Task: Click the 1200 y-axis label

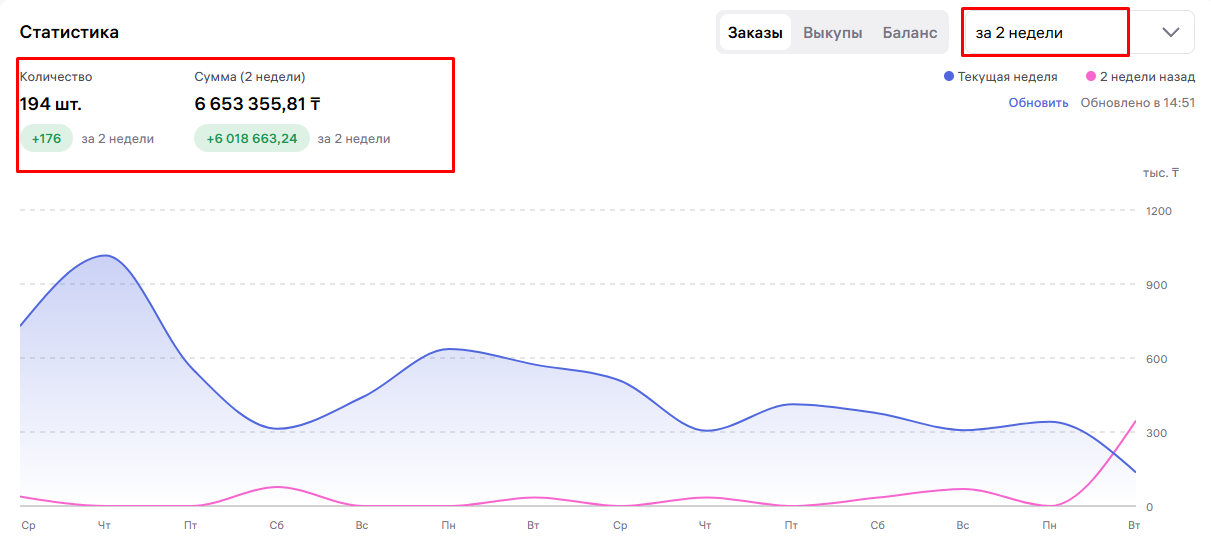Action: point(1159,211)
